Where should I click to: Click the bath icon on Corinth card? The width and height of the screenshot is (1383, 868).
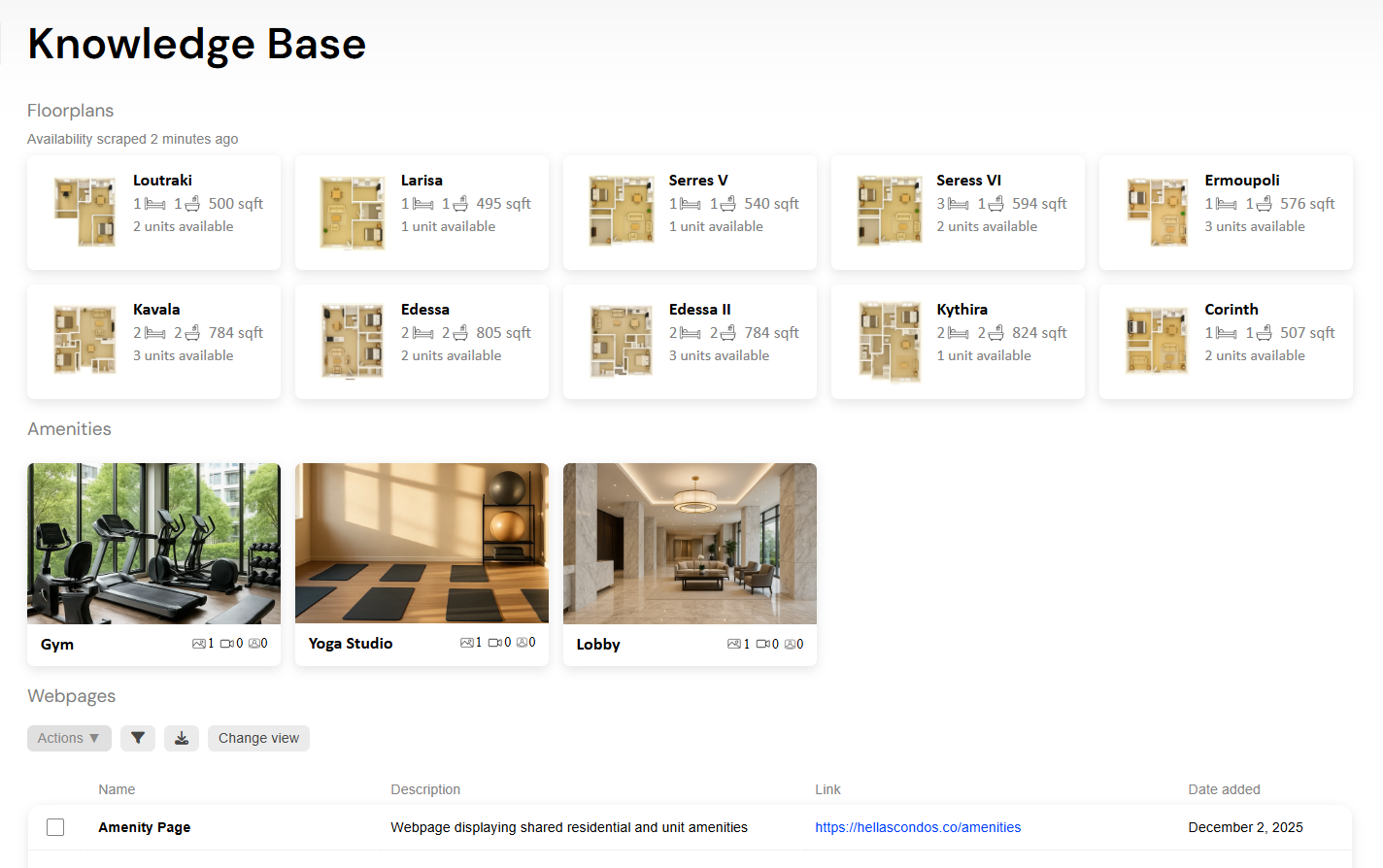click(x=1264, y=333)
